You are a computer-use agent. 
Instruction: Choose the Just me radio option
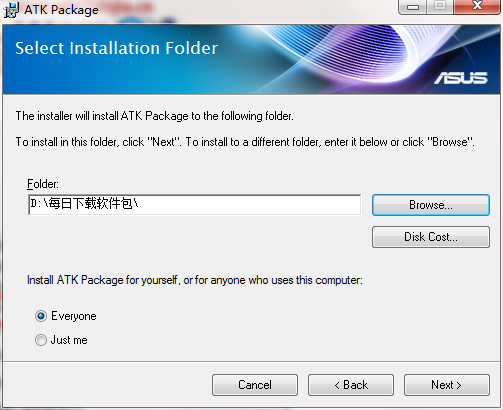coord(41,340)
